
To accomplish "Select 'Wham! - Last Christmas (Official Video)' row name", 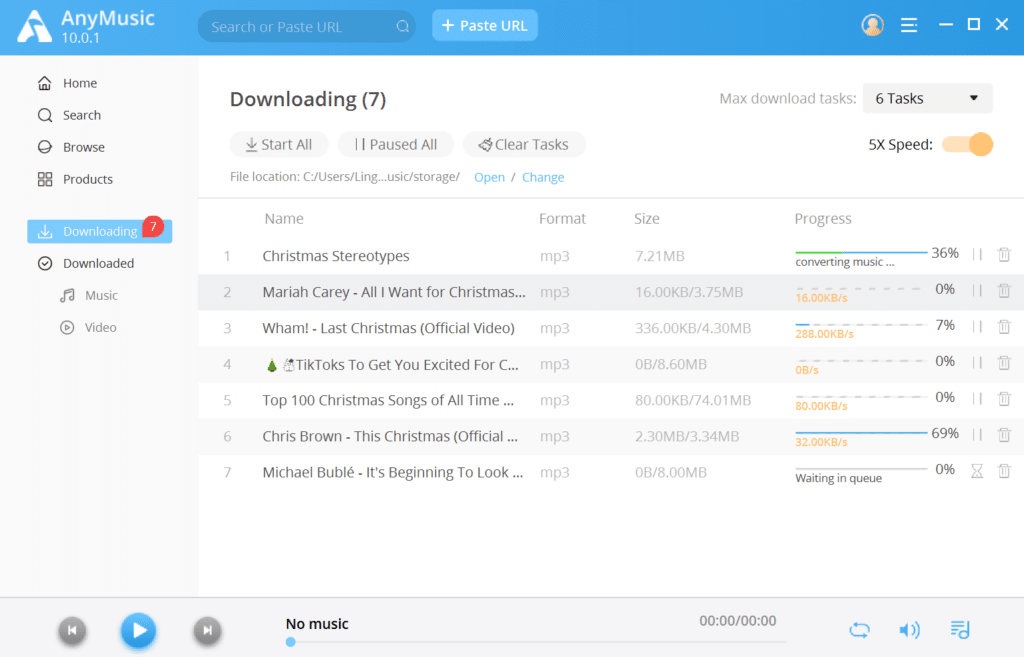I will (388, 328).
